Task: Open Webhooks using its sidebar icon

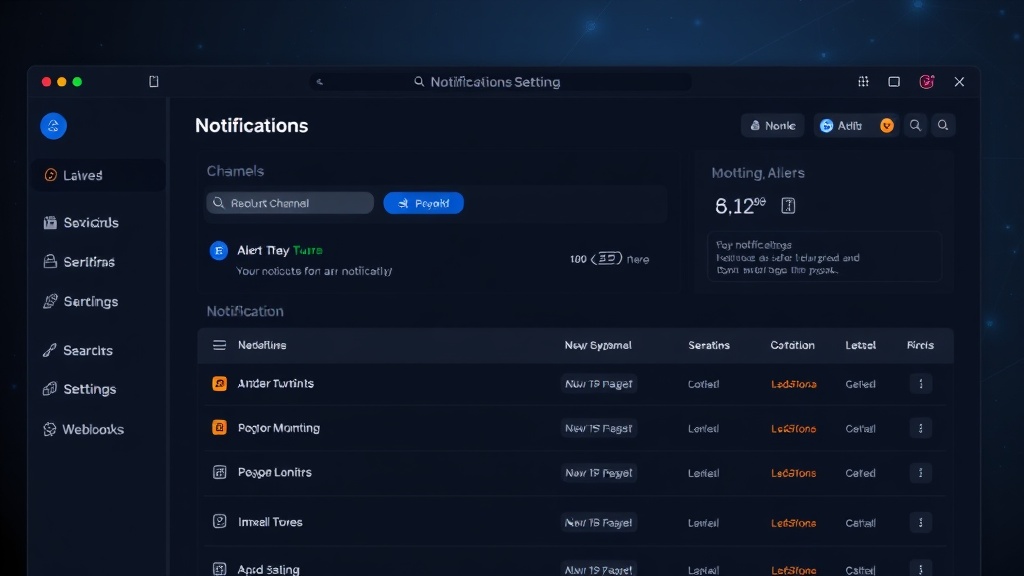Action: click(x=48, y=428)
